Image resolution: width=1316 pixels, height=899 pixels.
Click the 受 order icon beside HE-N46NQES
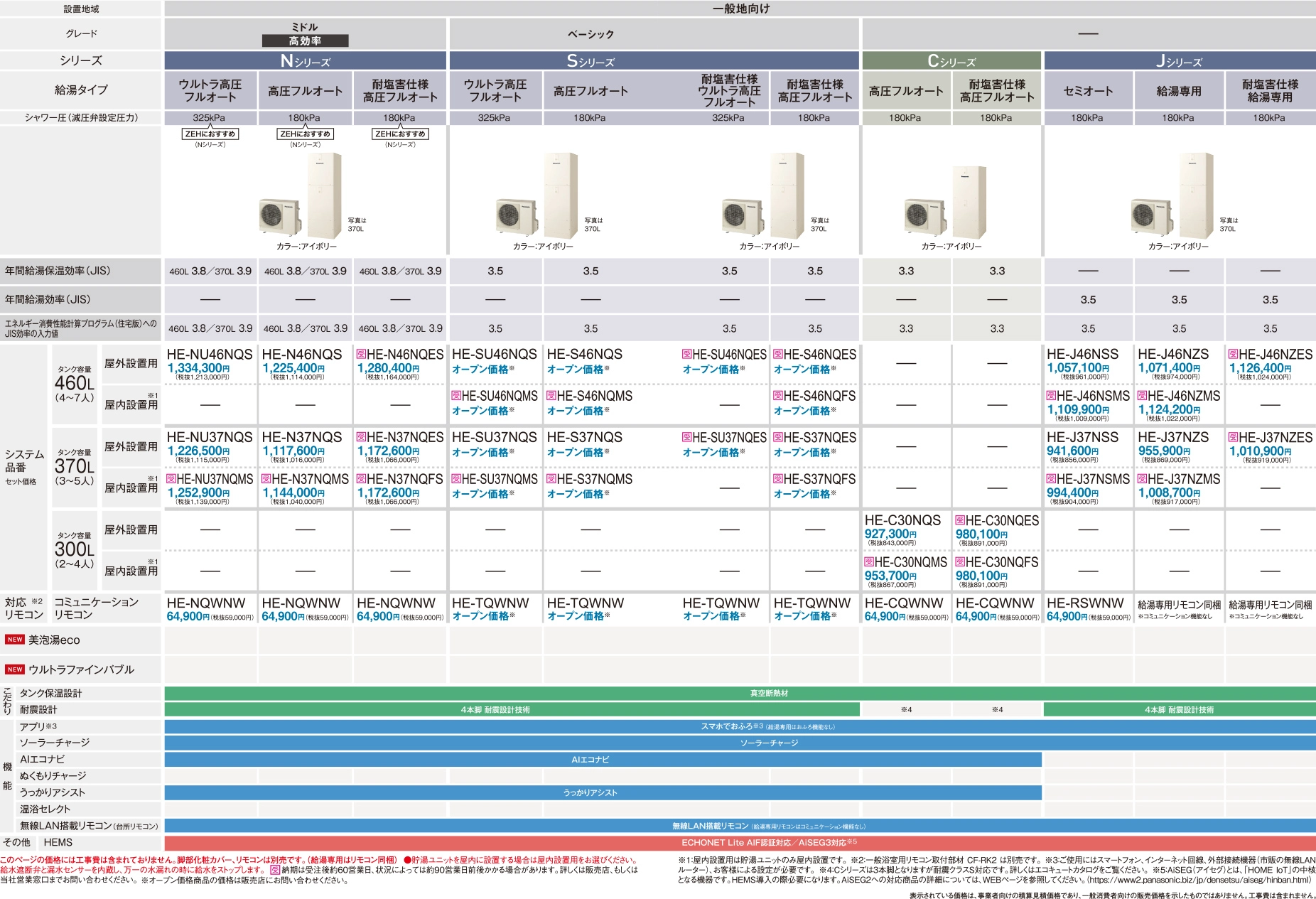point(361,355)
